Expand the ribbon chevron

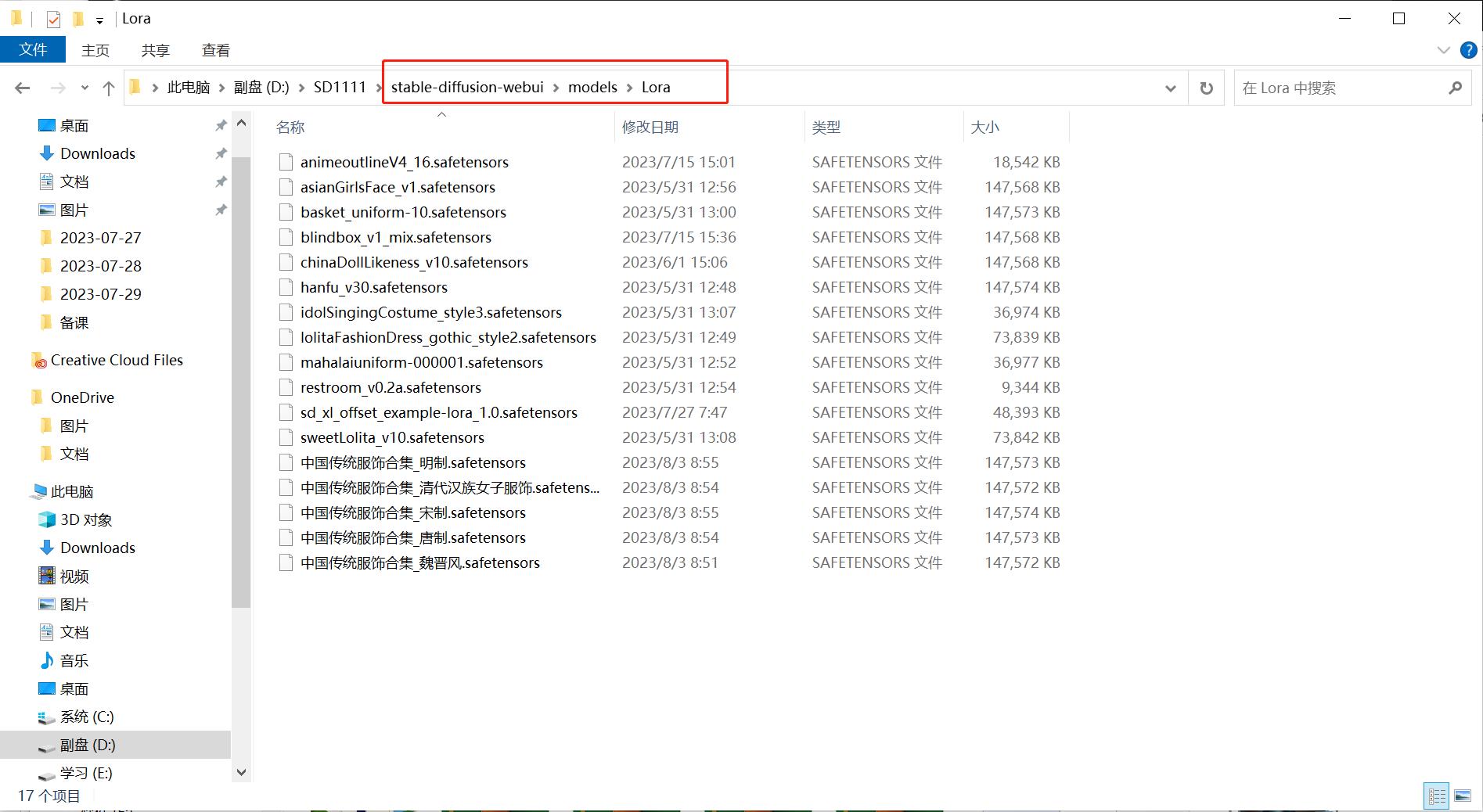coord(1443,50)
